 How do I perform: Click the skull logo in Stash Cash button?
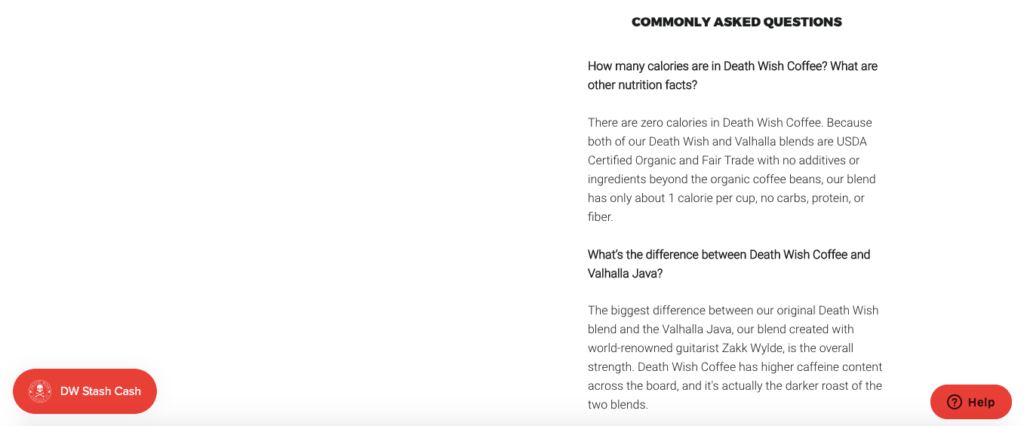(40, 391)
